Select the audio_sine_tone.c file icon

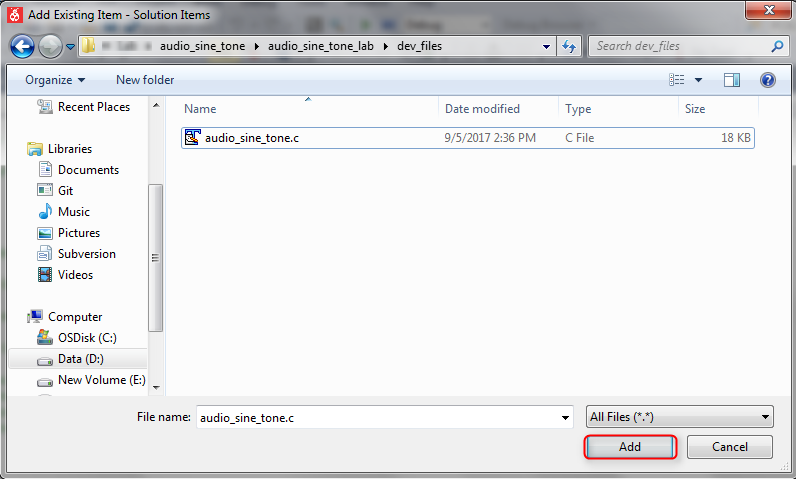193,138
